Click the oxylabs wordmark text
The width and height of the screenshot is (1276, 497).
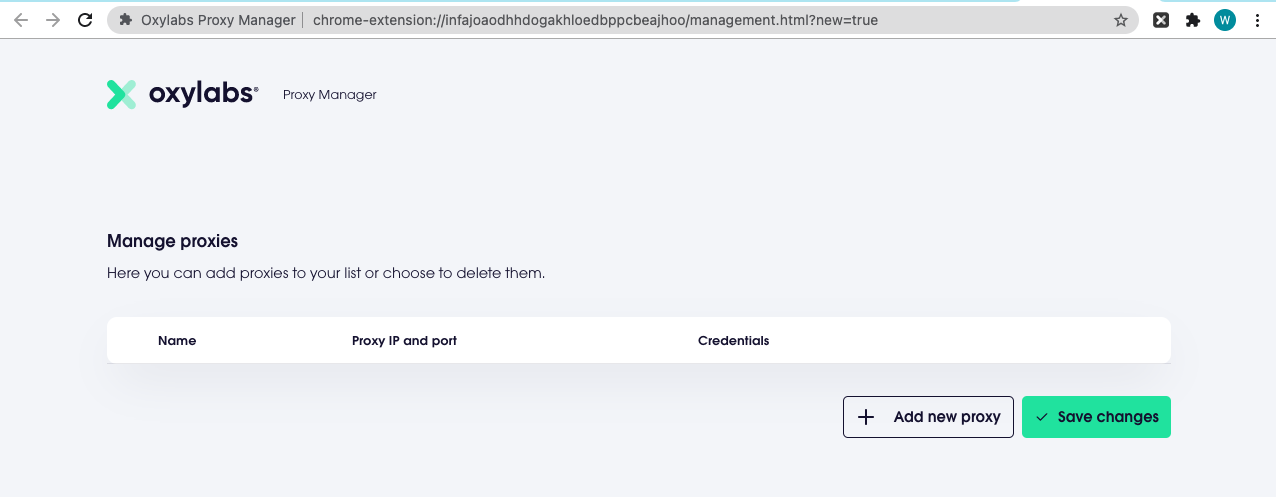click(203, 94)
